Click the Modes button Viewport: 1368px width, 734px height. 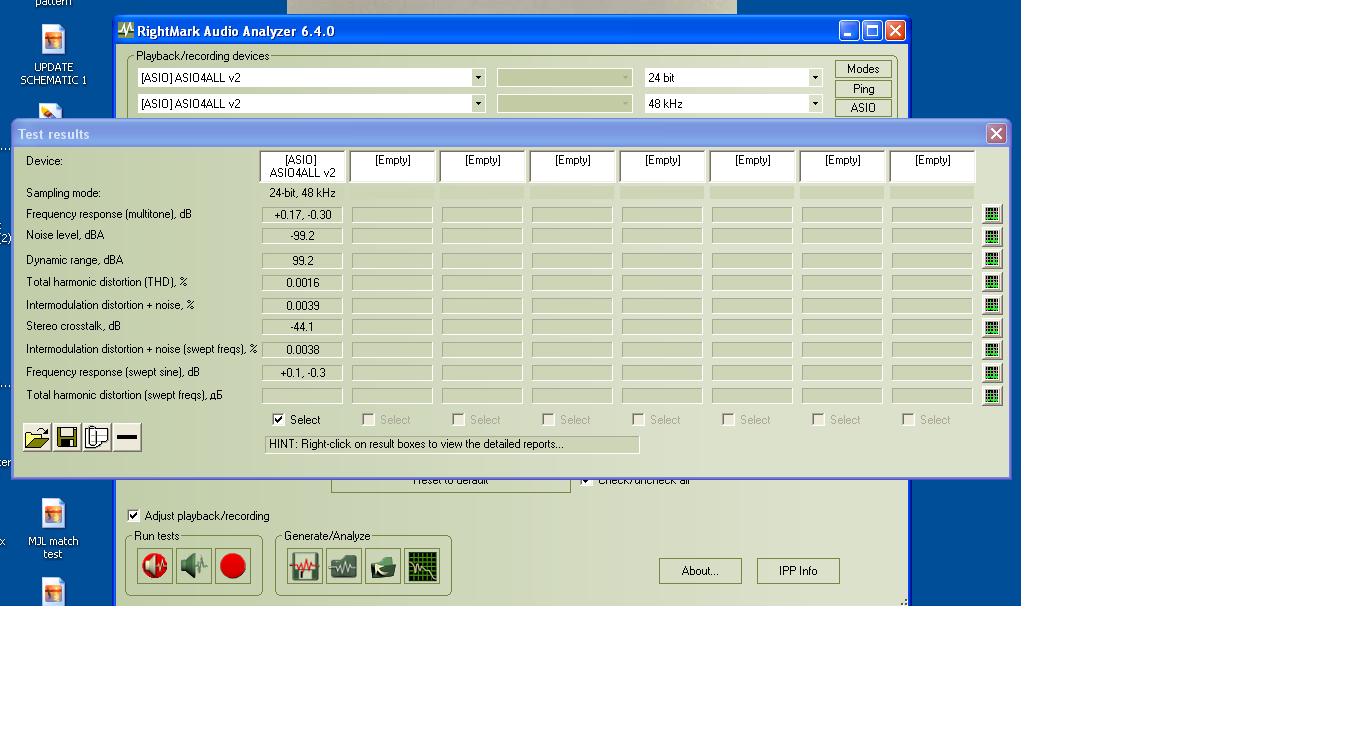click(x=863, y=69)
